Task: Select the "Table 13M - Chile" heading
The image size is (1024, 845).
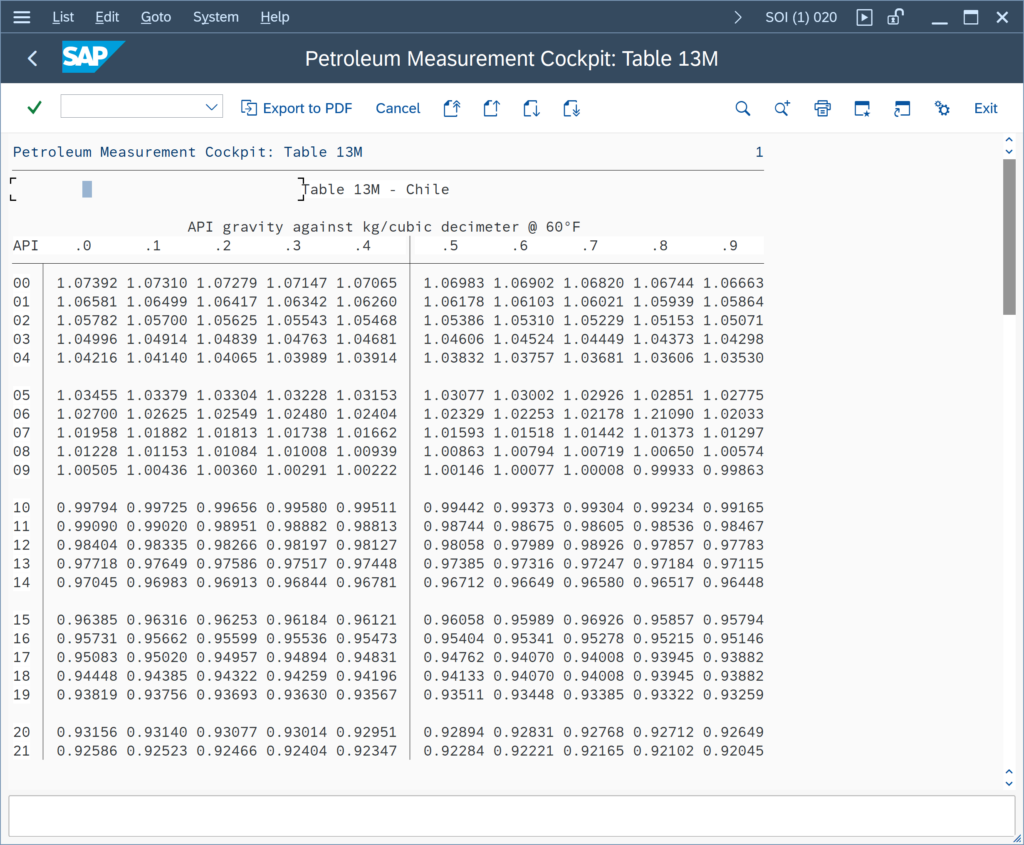Action: click(x=376, y=189)
